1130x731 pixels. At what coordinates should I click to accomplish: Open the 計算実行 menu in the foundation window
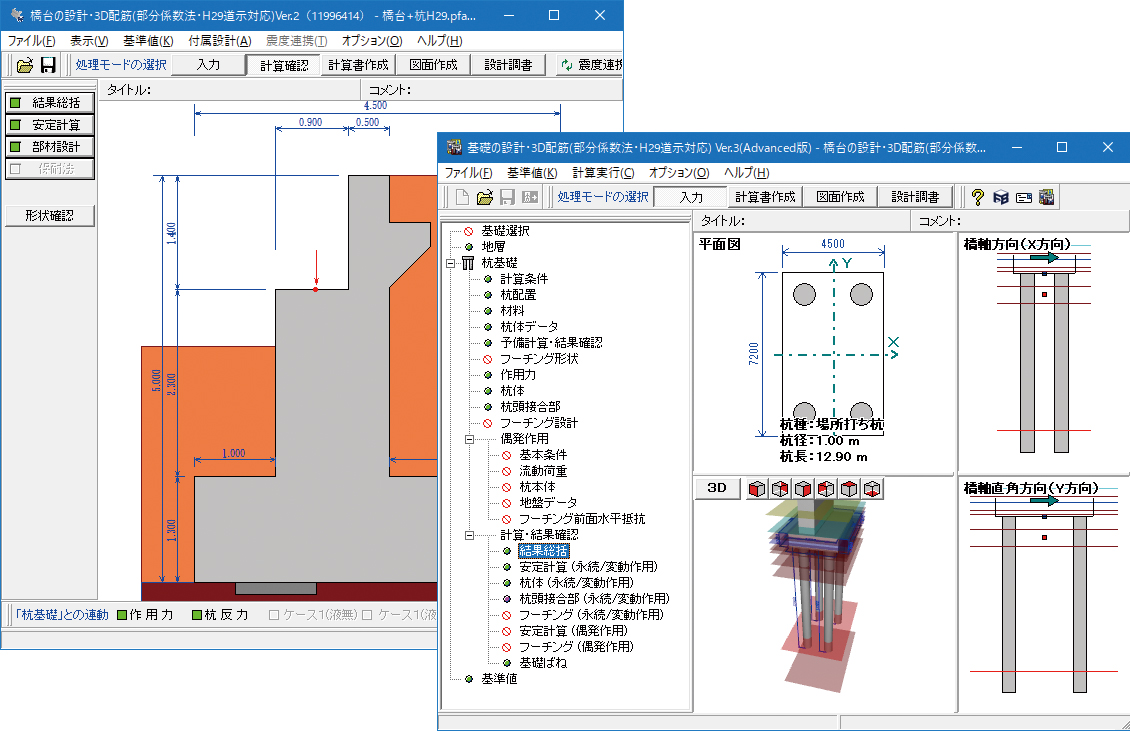click(603, 173)
